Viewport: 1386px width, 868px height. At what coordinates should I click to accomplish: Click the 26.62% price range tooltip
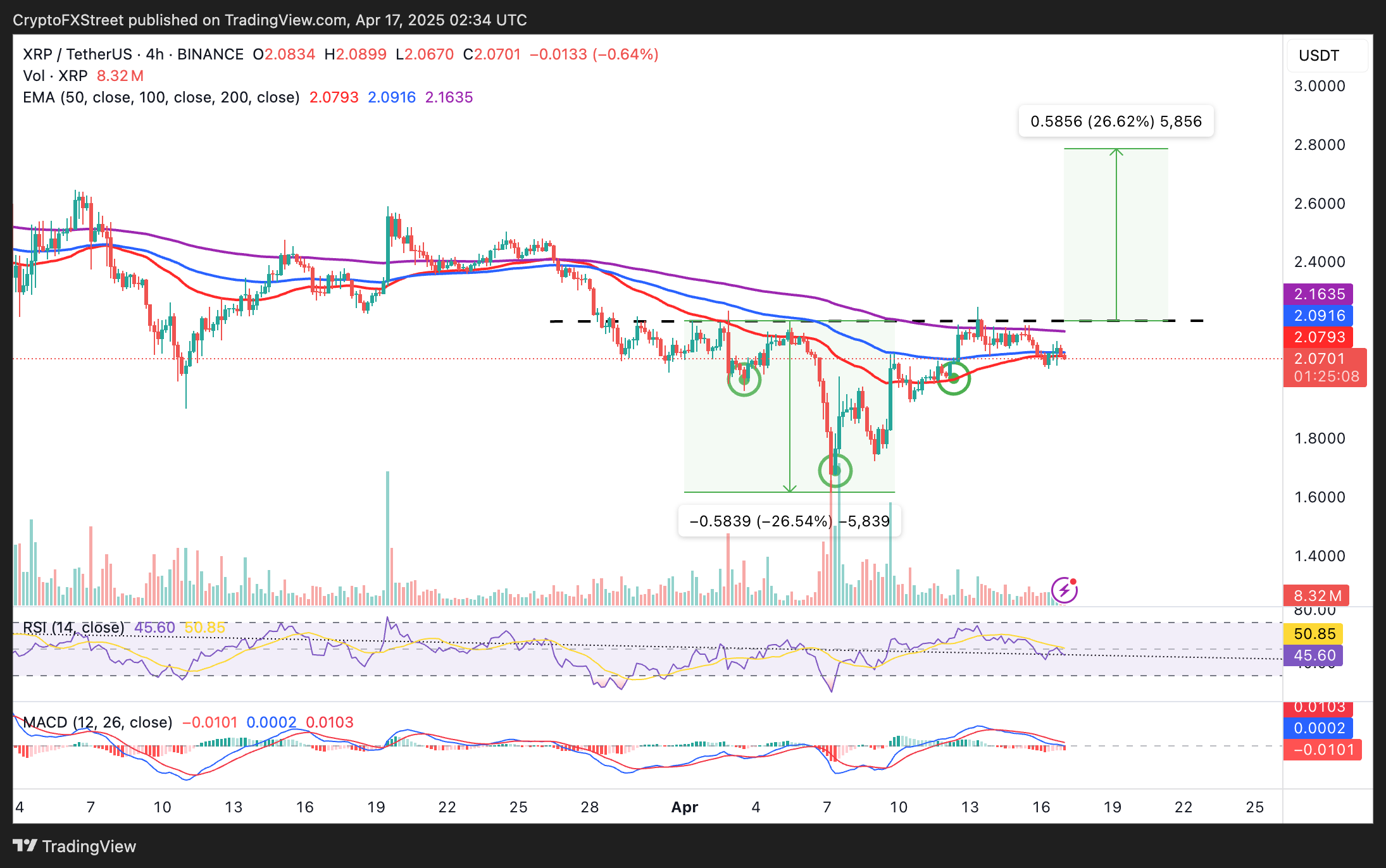click(x=1116, y=121)
